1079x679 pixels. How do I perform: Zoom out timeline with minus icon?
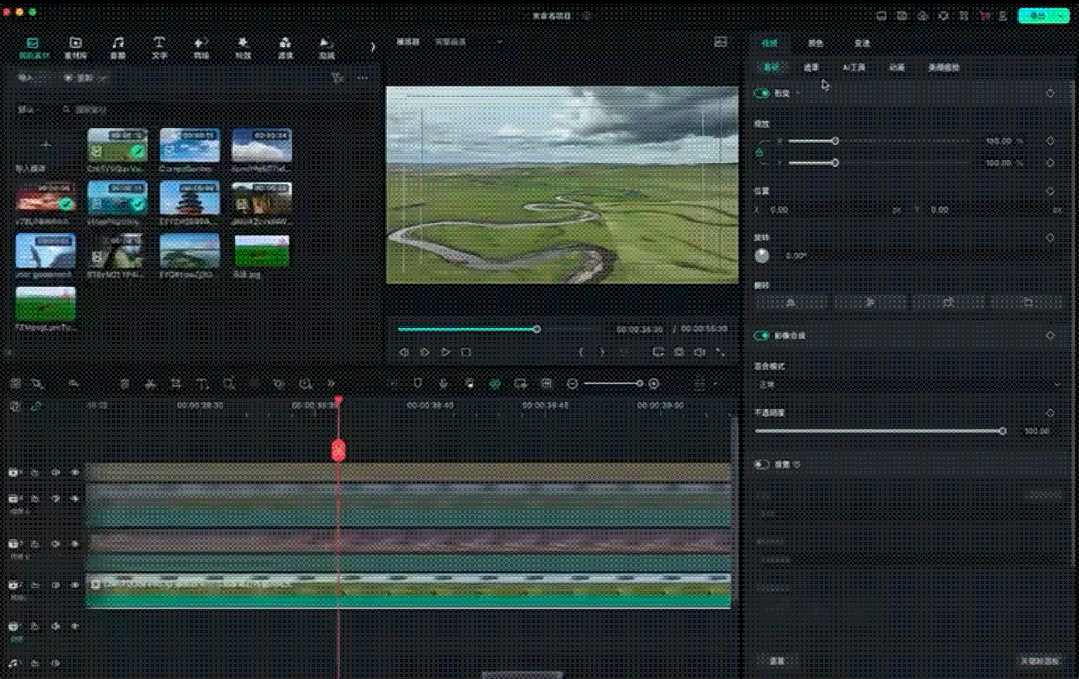(x=573, y=384)
